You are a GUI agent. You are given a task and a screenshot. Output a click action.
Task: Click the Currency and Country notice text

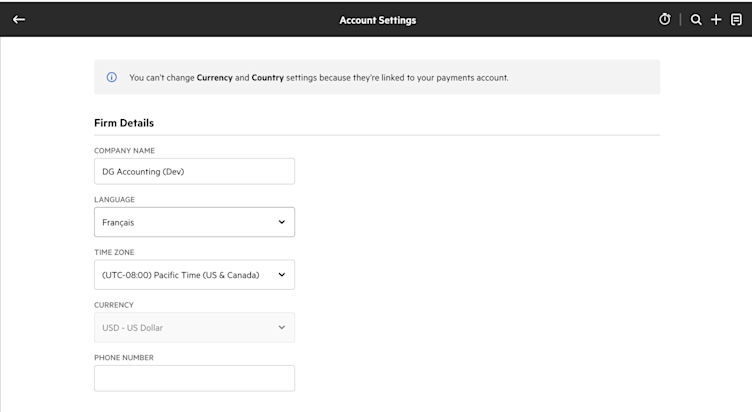[x=319, y=78]
